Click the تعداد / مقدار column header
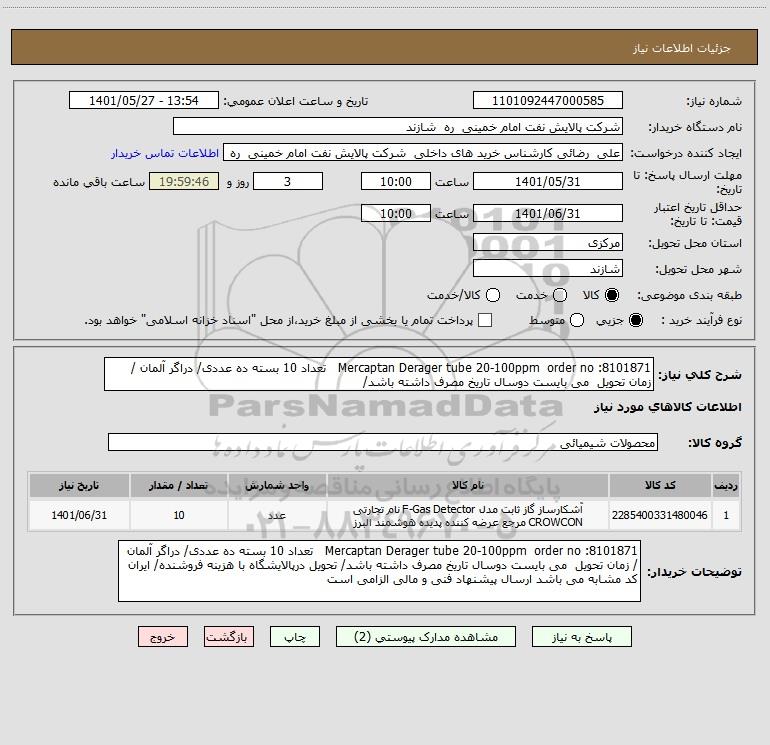The height and width of the screenshot is (745, 770). point(179,485)
